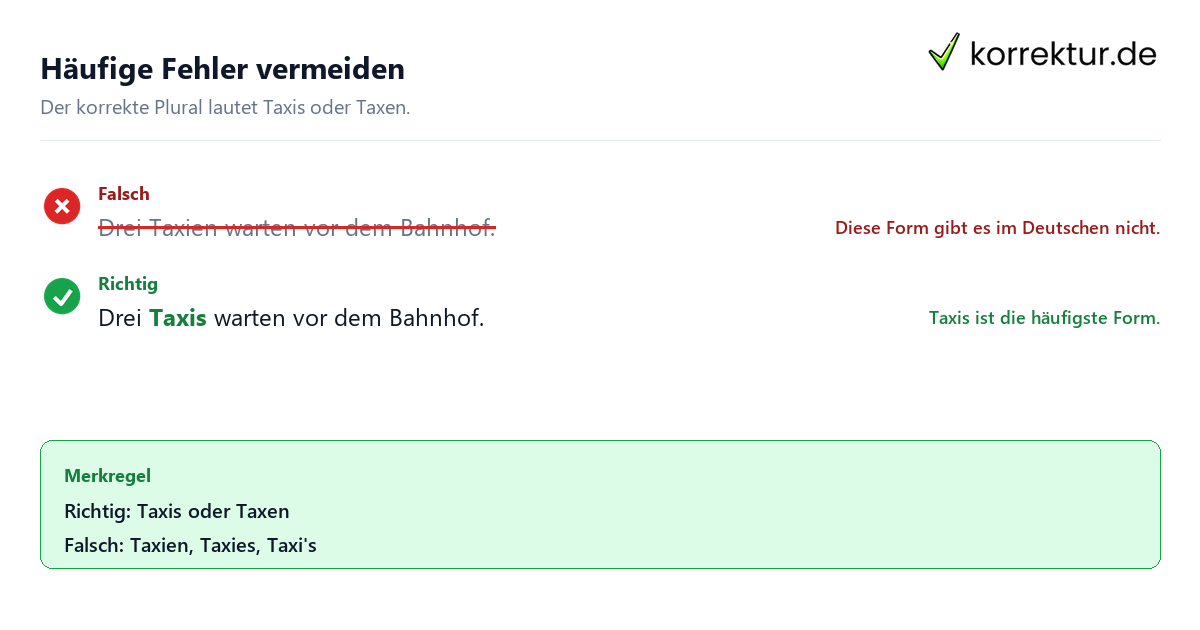Click the subtitle about the correct plural Taxis
The image size is (1200, 630).
[225, 107]
